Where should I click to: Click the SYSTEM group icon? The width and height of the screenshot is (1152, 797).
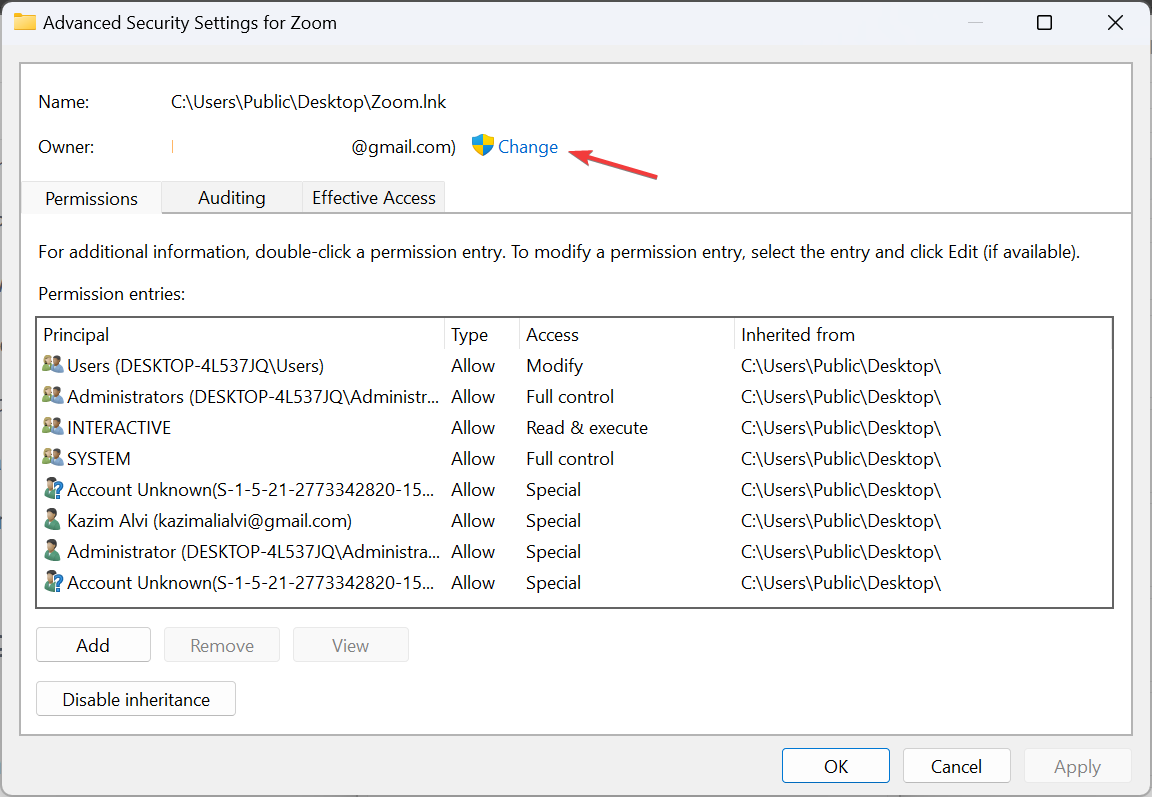[53, 457]
